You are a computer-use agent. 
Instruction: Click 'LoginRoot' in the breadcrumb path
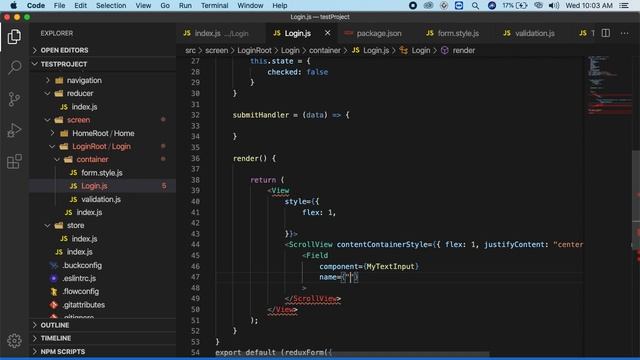pos(254,50)
